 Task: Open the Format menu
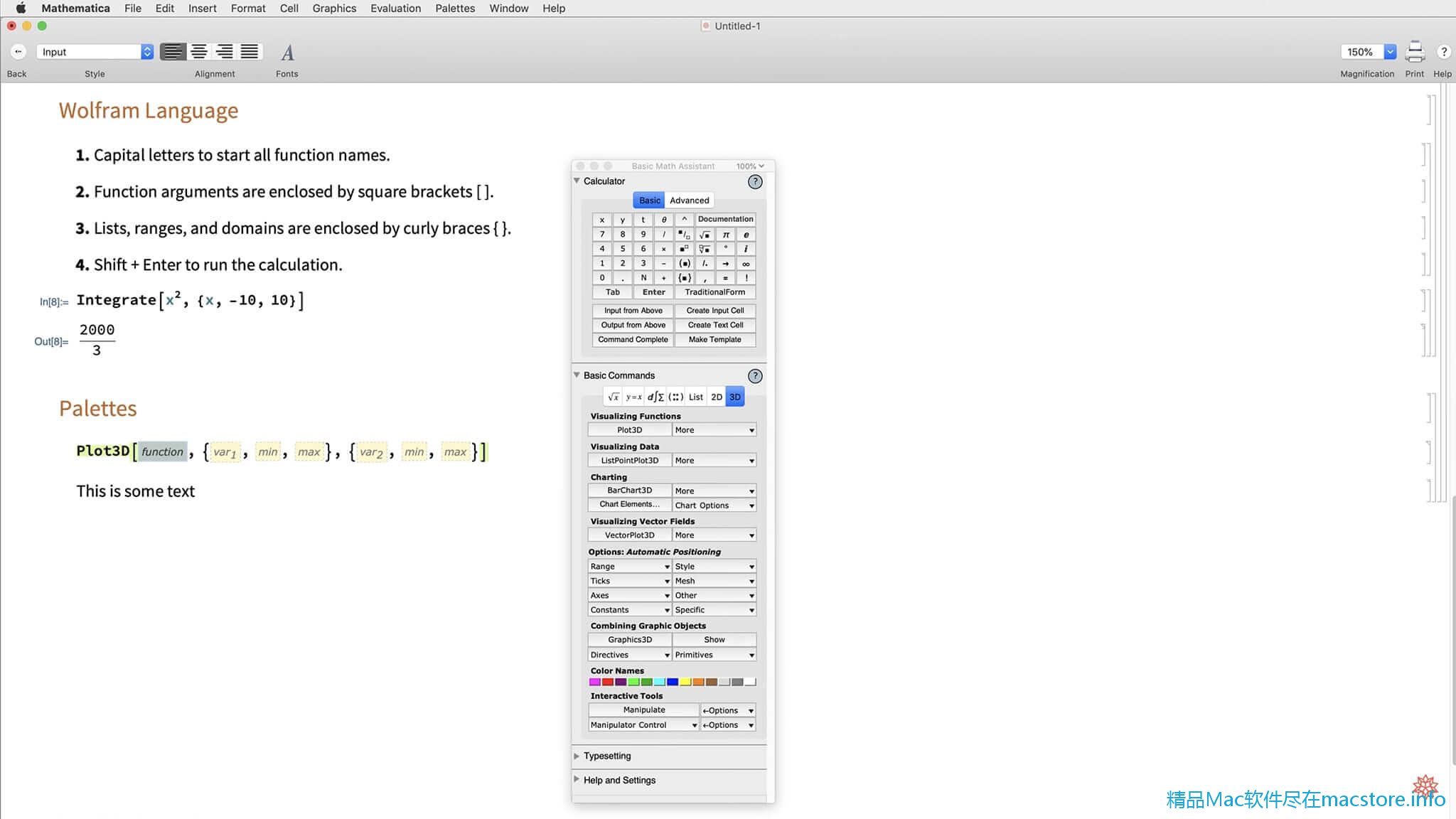point(248,9)
